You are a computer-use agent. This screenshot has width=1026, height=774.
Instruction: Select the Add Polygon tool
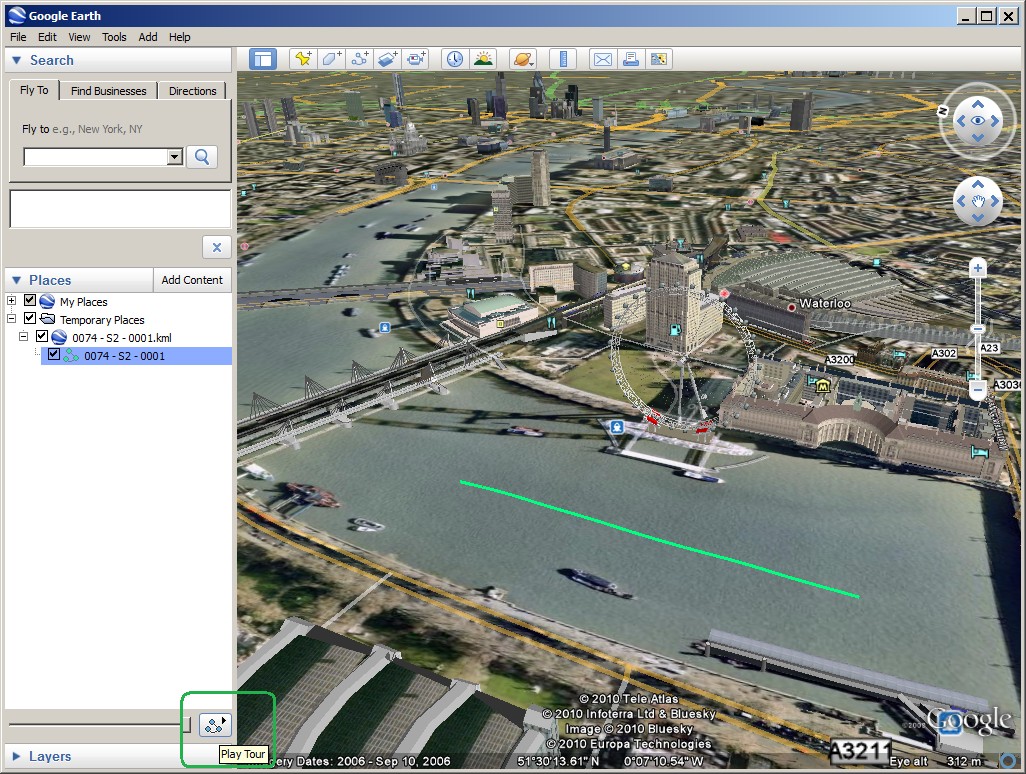(x=332, y=59)
